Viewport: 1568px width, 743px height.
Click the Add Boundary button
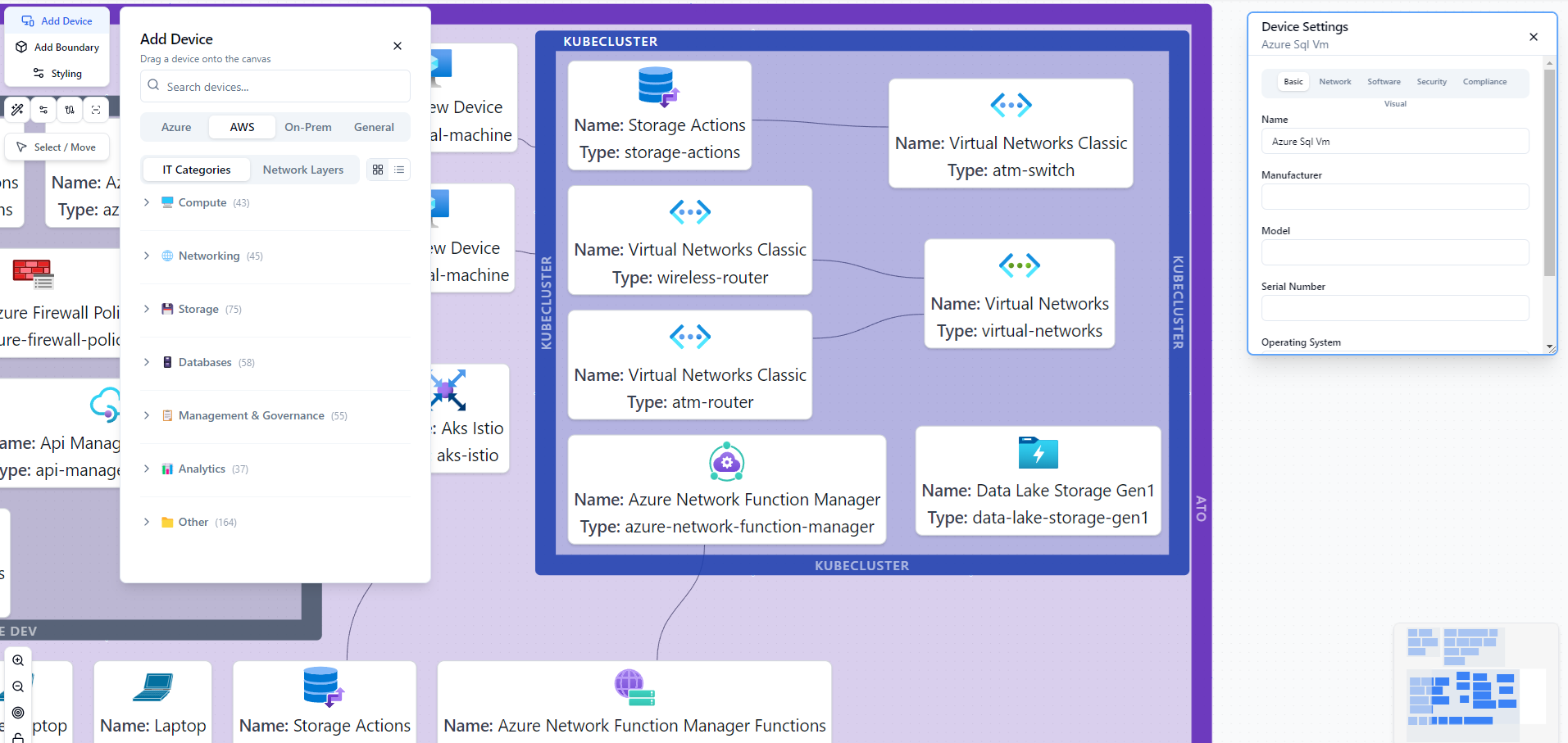[x=57, y=48]
